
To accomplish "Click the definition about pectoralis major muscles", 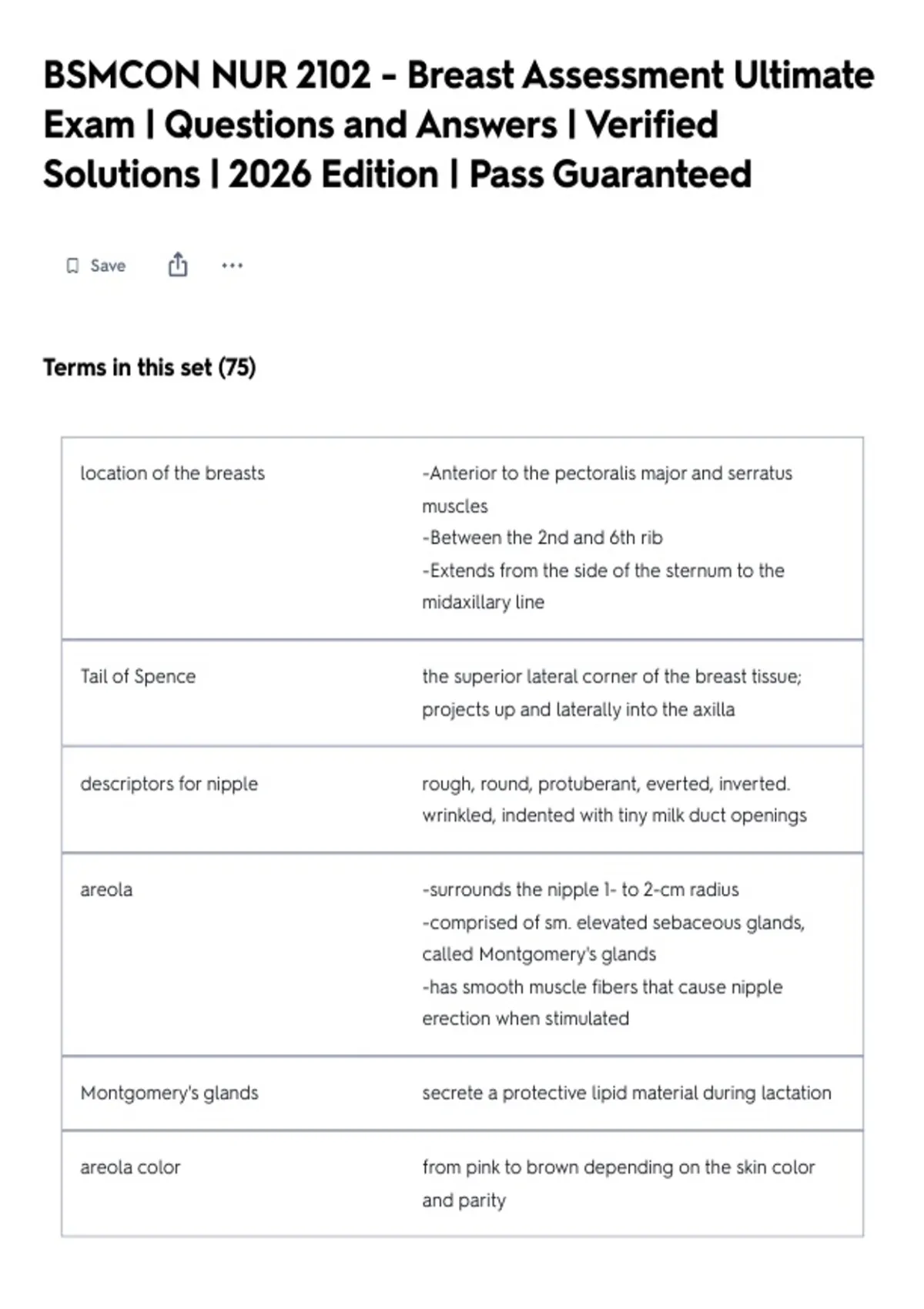I will click(607, 489).
